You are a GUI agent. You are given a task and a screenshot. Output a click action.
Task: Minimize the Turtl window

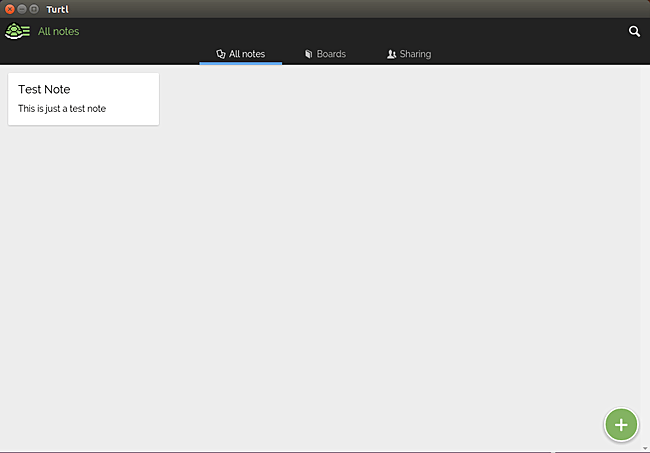[x=22, y=9]
